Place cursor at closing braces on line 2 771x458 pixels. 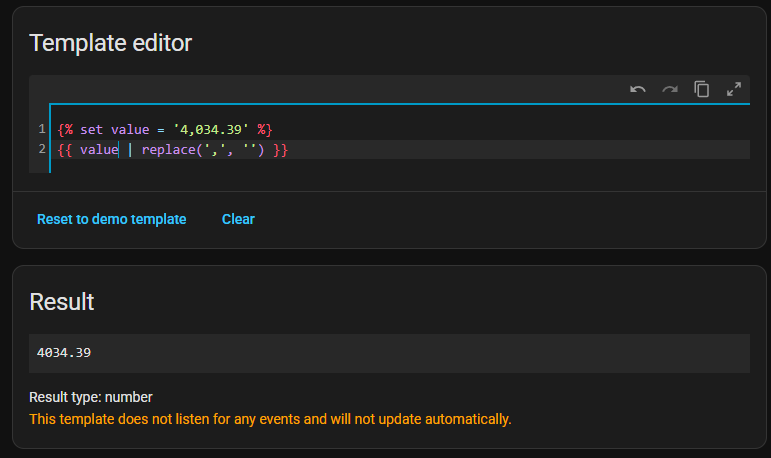coord(280,149)
